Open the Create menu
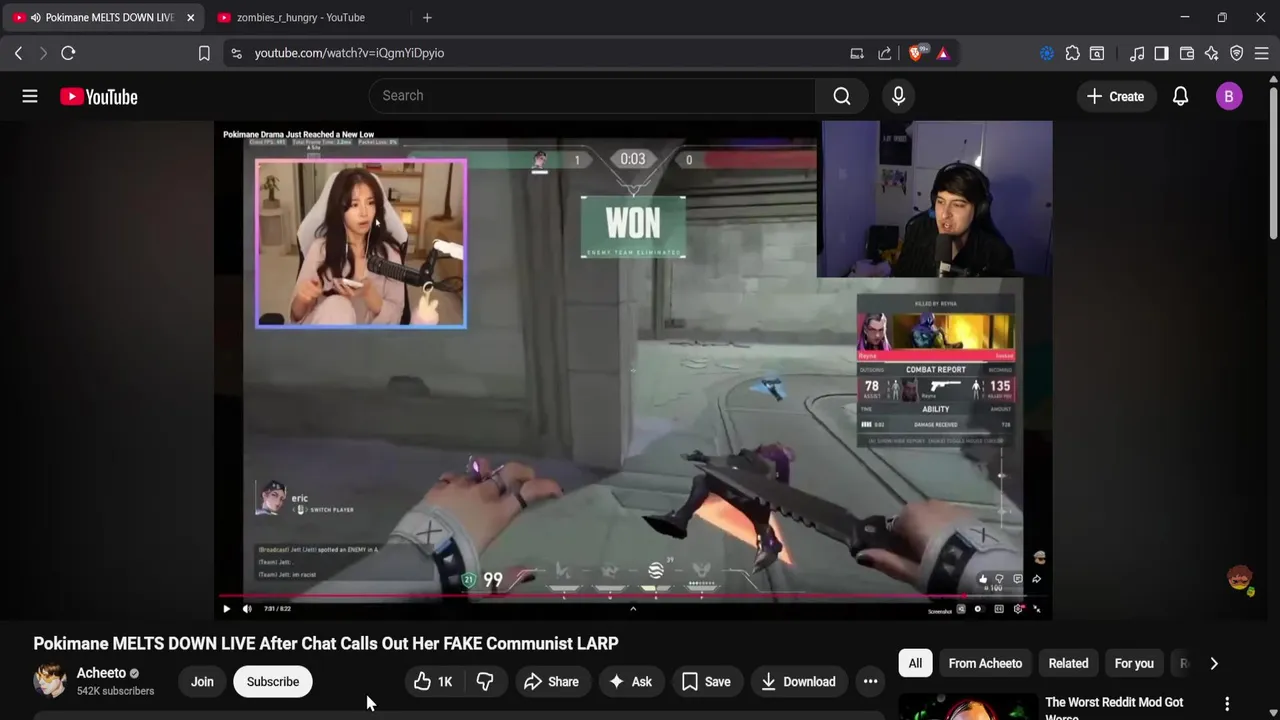 (x=1115, y=96)
